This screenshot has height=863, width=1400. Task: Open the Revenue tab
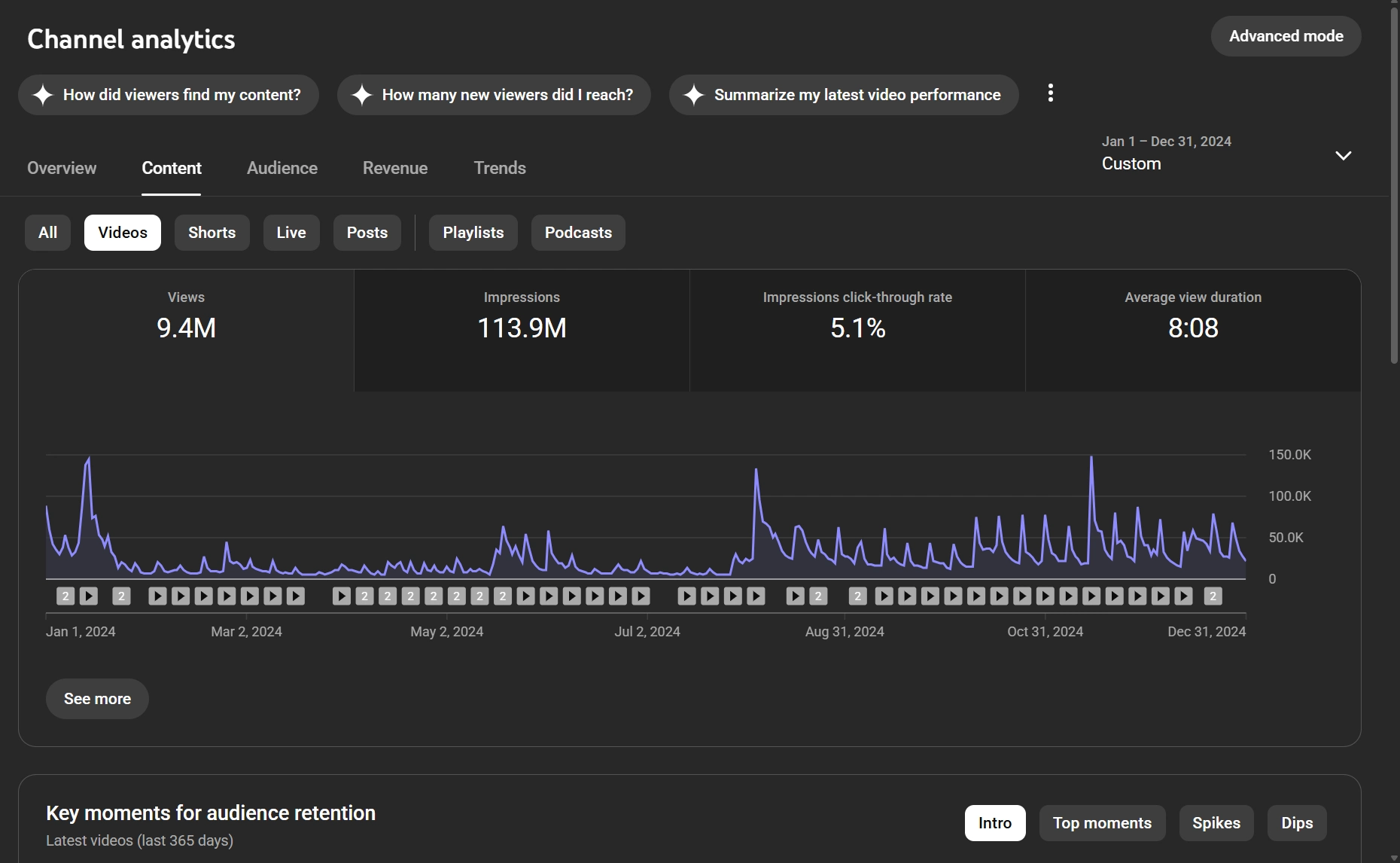[x=395, y=168]
